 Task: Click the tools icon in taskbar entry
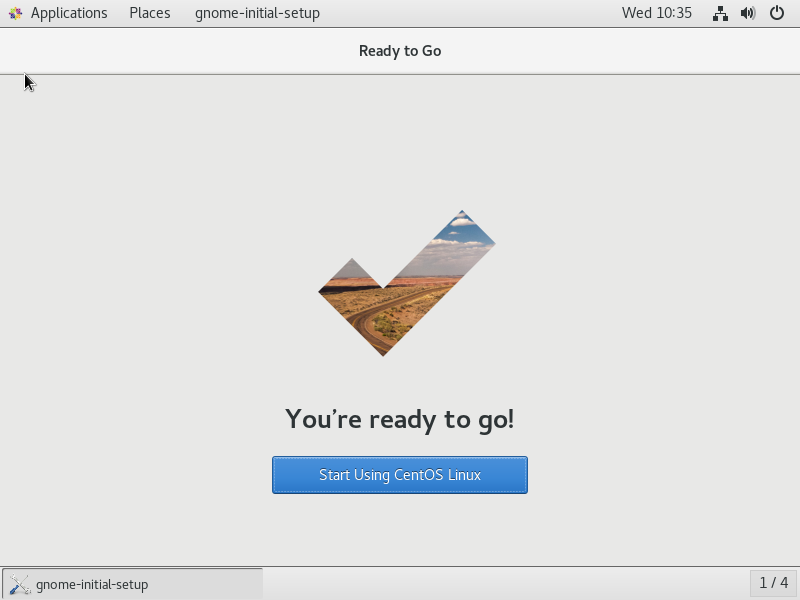pyautogui.click(x=20, y=584)
